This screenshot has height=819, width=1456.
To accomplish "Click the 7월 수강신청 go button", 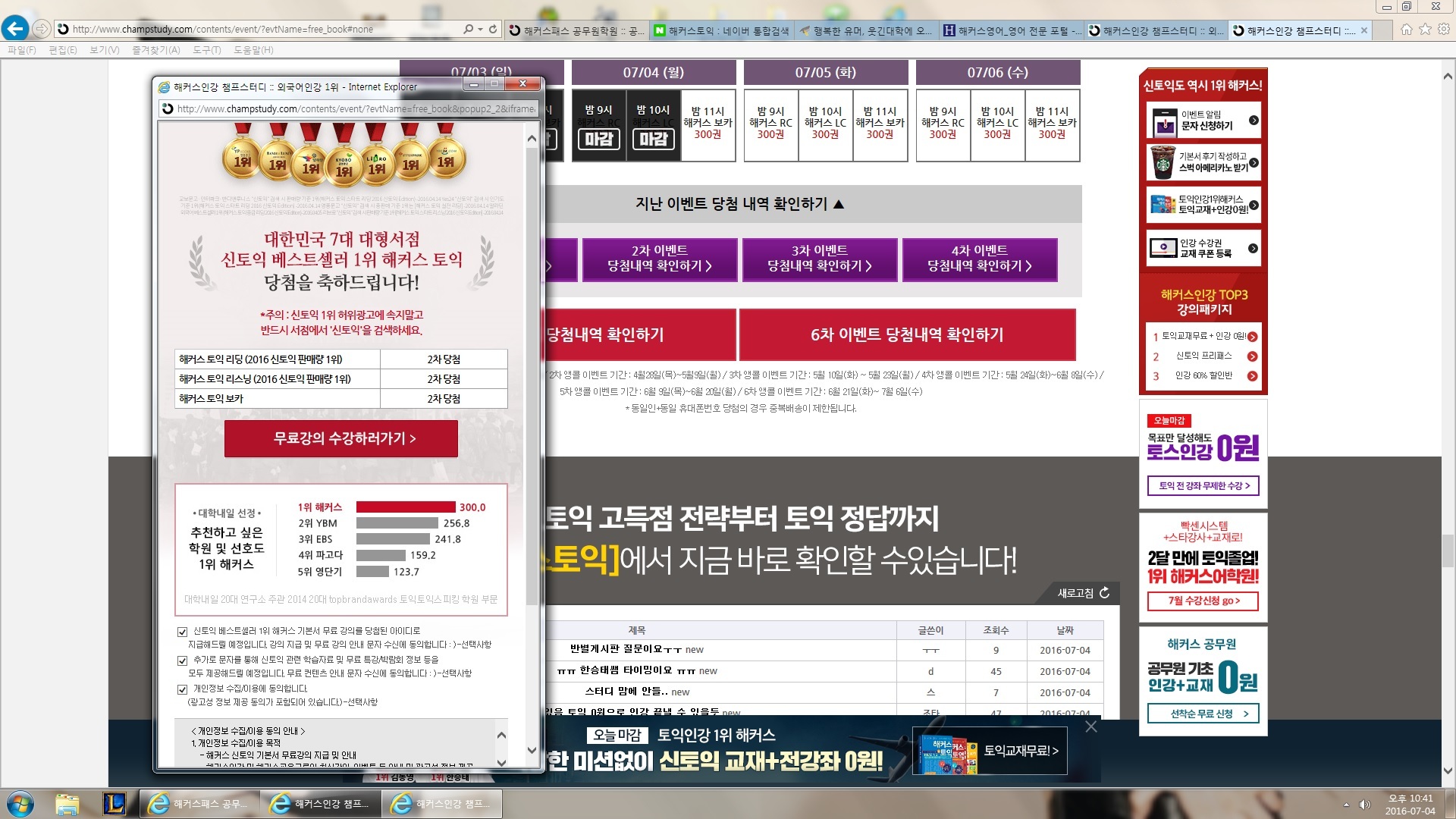I will coord(1203,601).
